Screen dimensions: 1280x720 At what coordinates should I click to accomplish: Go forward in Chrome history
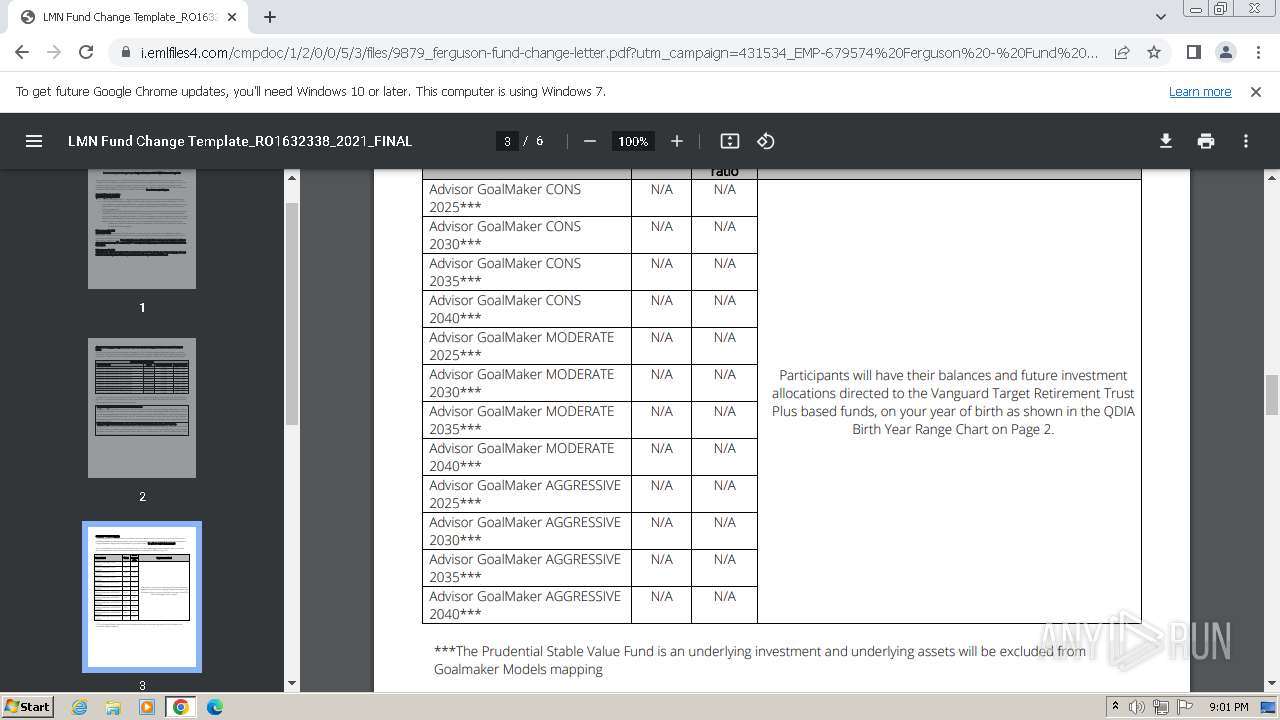pos(54,52)
